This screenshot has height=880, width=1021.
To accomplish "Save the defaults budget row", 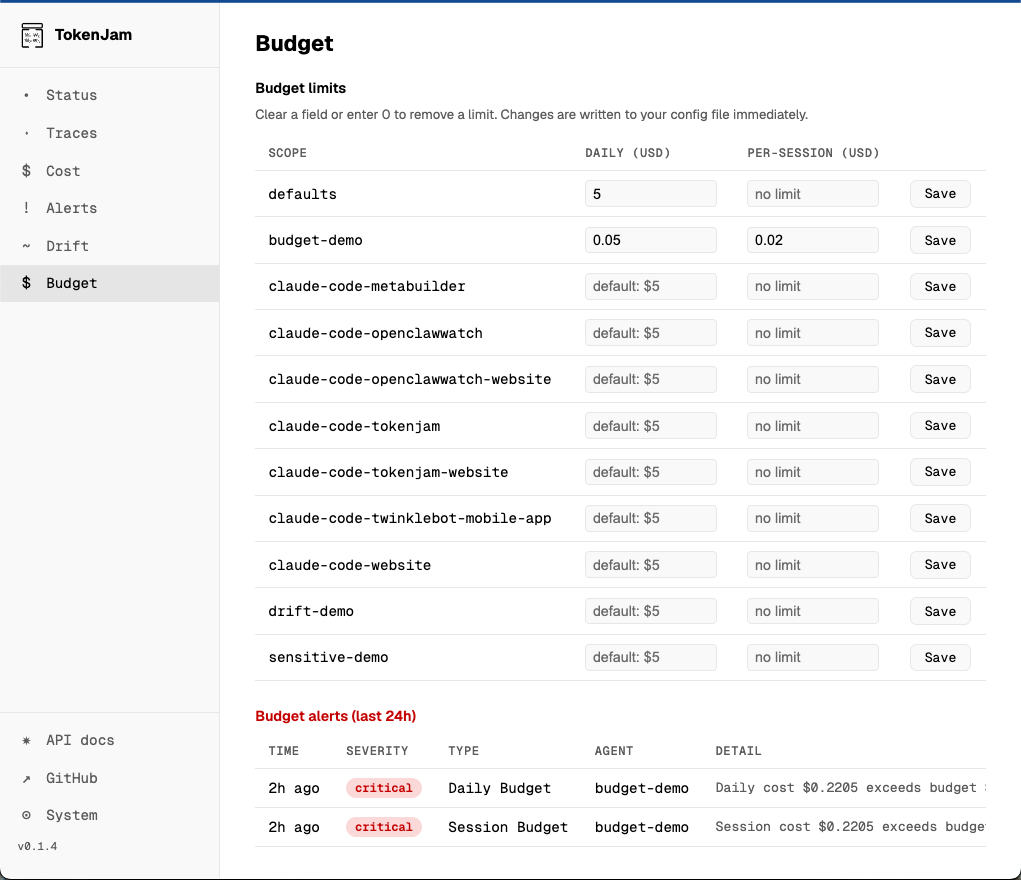I will [940, 193].
